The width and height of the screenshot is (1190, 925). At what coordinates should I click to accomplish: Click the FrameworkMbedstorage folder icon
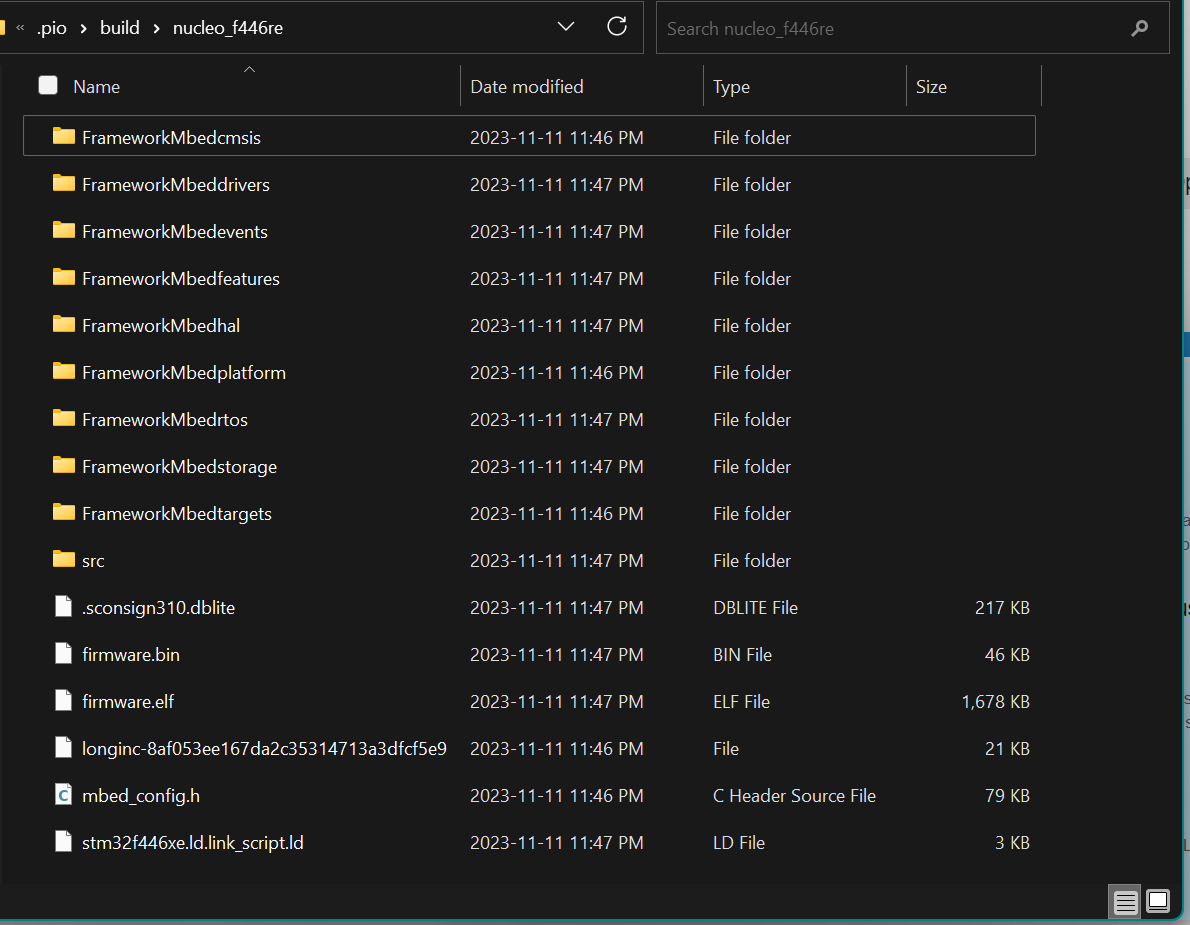(x=64, y=466)
